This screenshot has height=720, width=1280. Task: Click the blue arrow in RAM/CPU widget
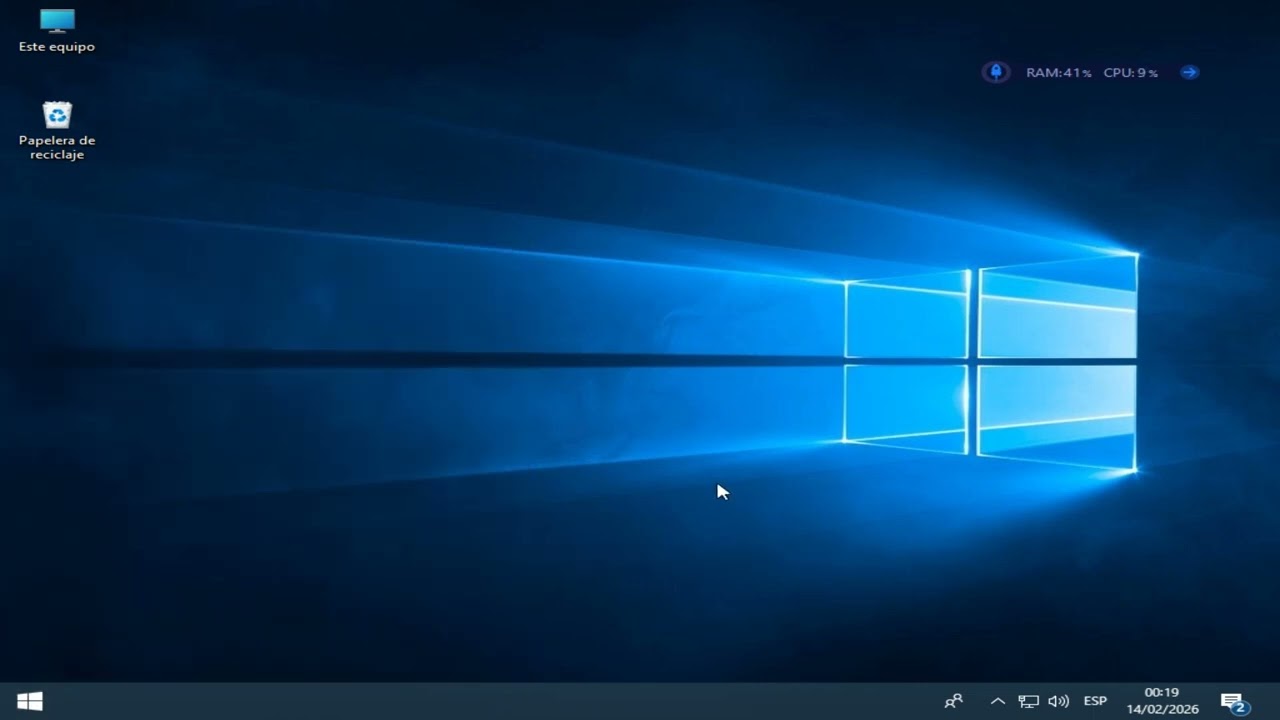click(1189, 72)
